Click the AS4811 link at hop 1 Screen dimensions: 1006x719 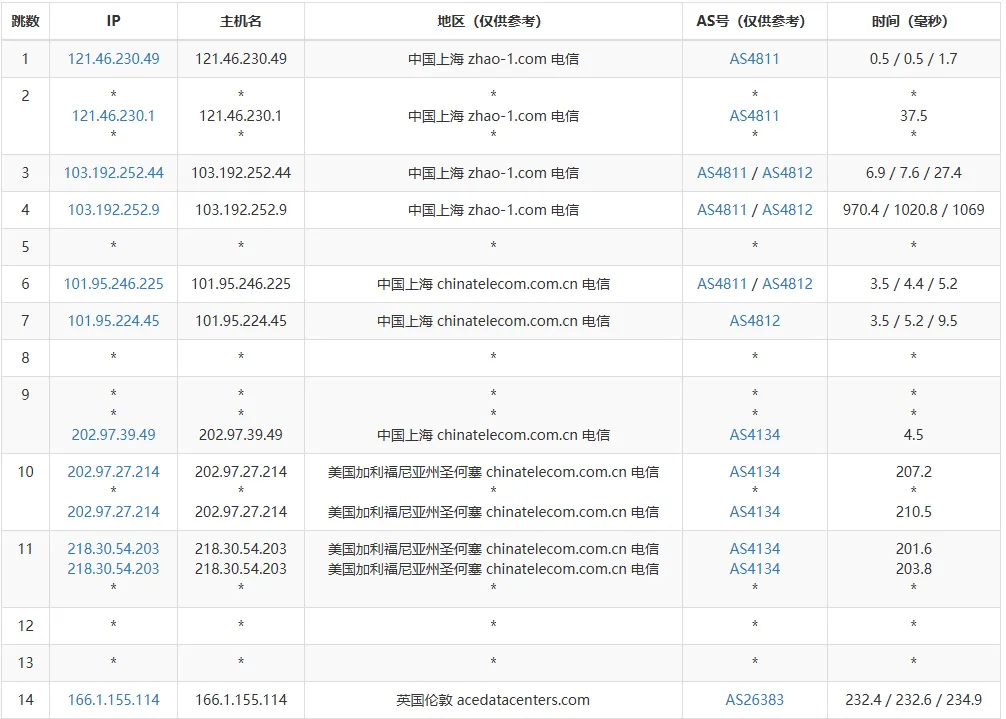755,58
